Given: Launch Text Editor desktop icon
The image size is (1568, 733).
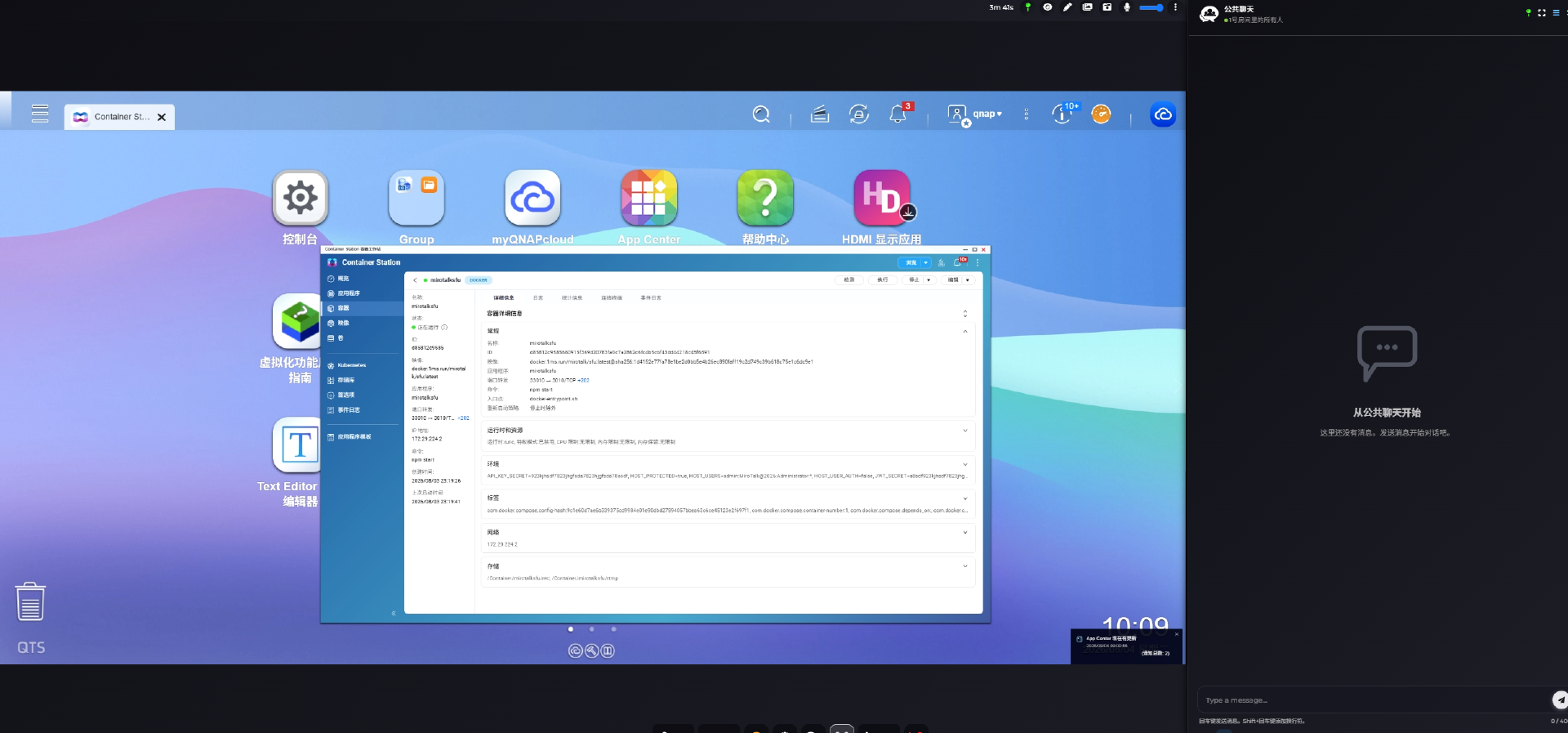Looking at the screenshot, I should (296, 445).
